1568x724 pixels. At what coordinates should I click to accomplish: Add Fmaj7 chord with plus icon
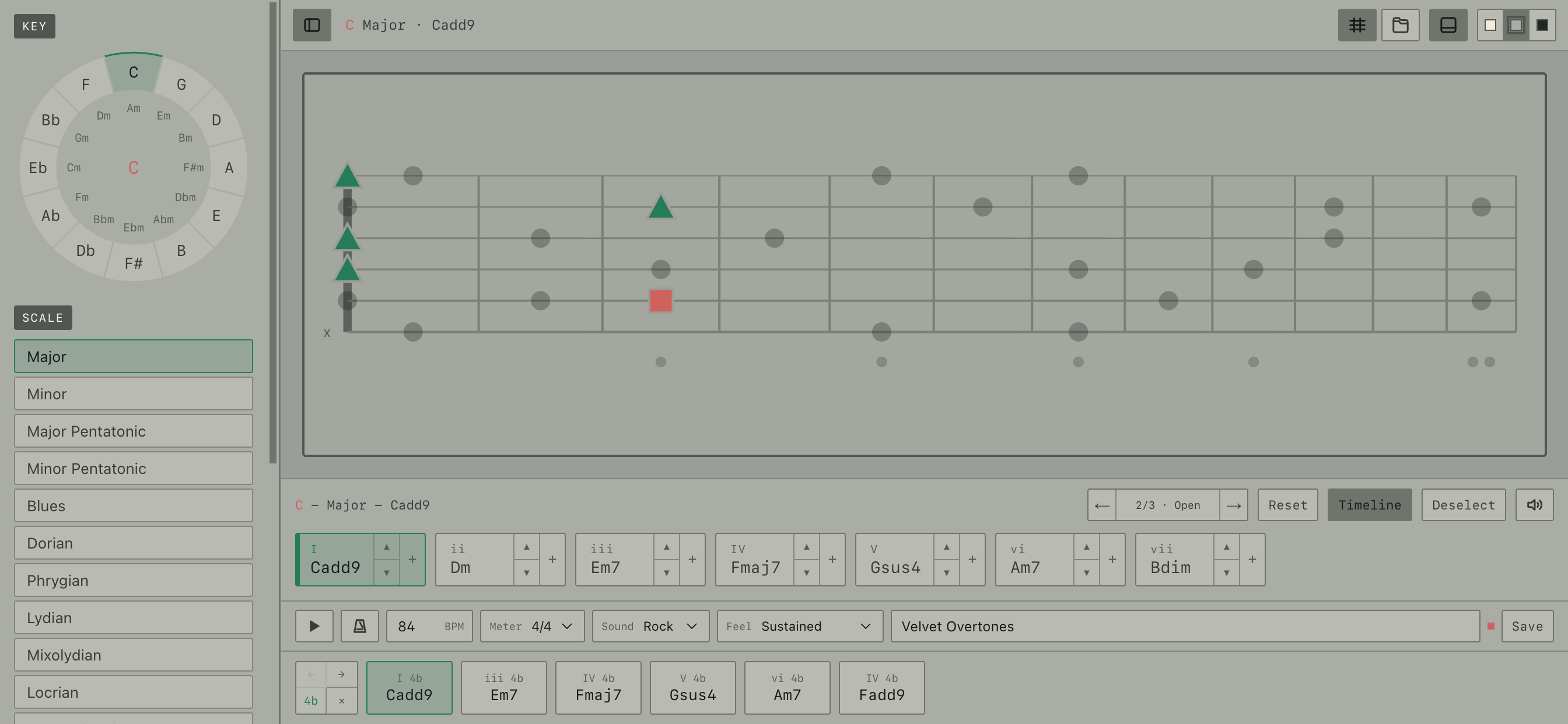(832, 560)
